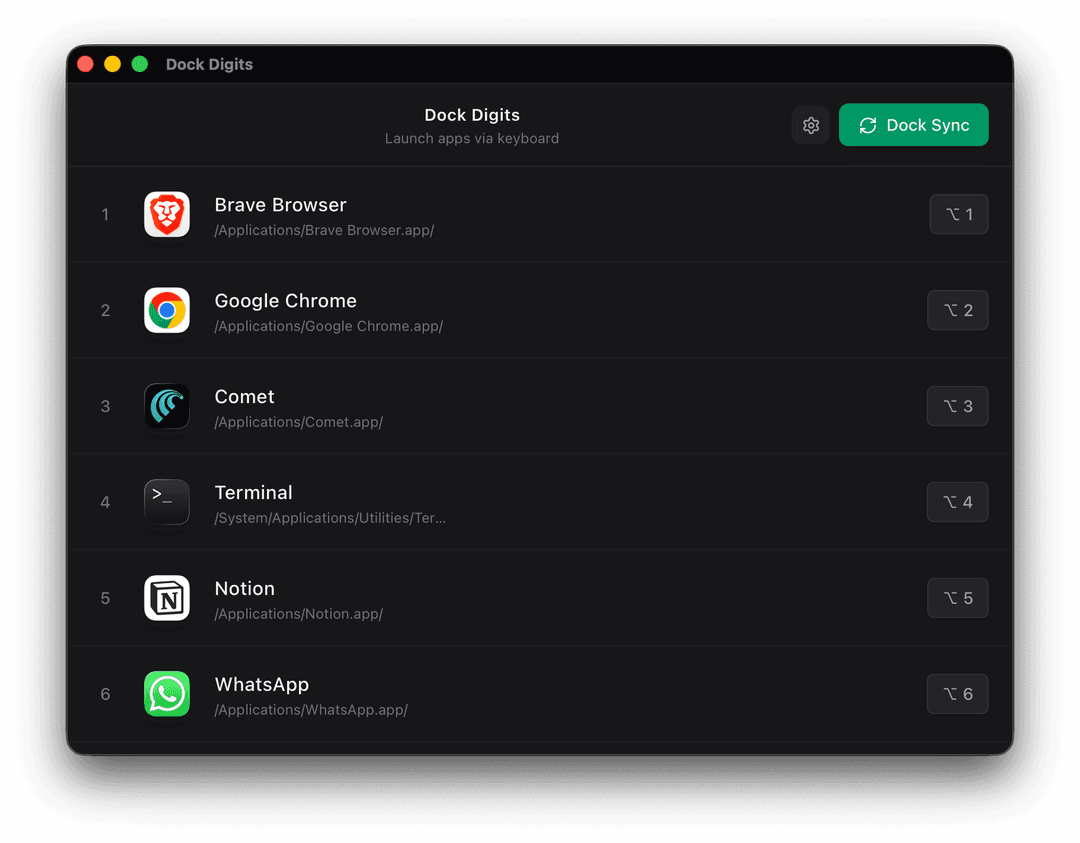Click the Comet app icon
Screen dimensions: 1080x843
click(x=167, y=406)
